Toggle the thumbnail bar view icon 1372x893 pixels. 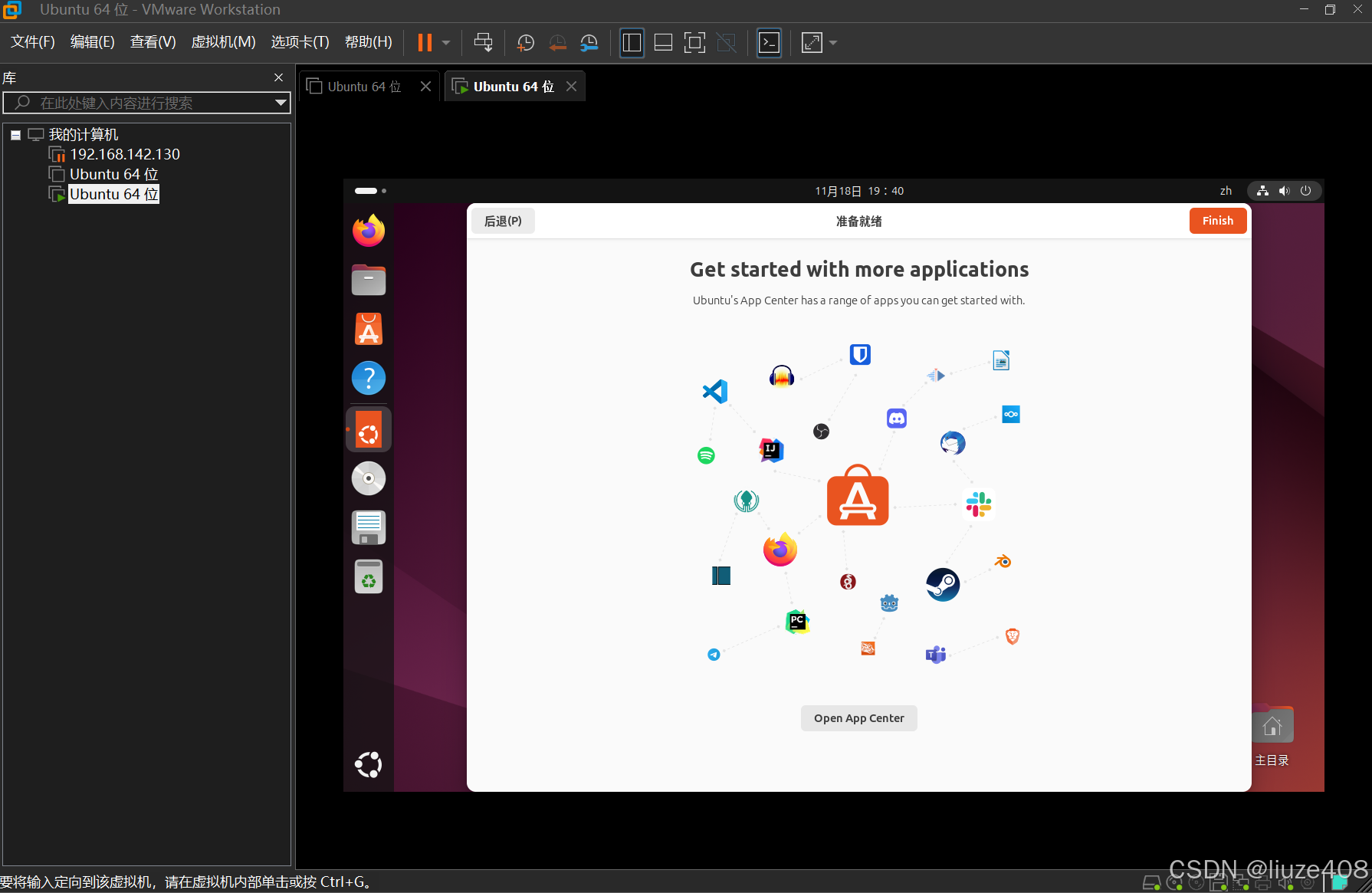664,43
